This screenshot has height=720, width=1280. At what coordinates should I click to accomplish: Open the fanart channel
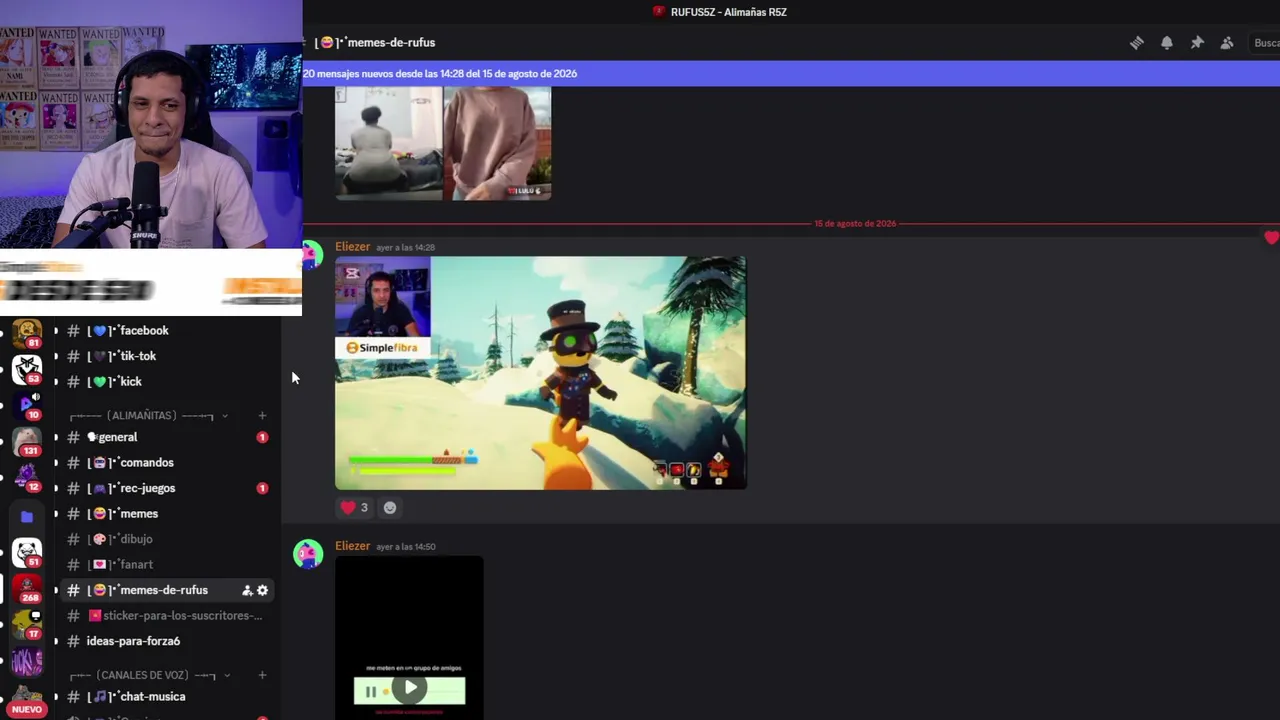(x=166, y=565)
